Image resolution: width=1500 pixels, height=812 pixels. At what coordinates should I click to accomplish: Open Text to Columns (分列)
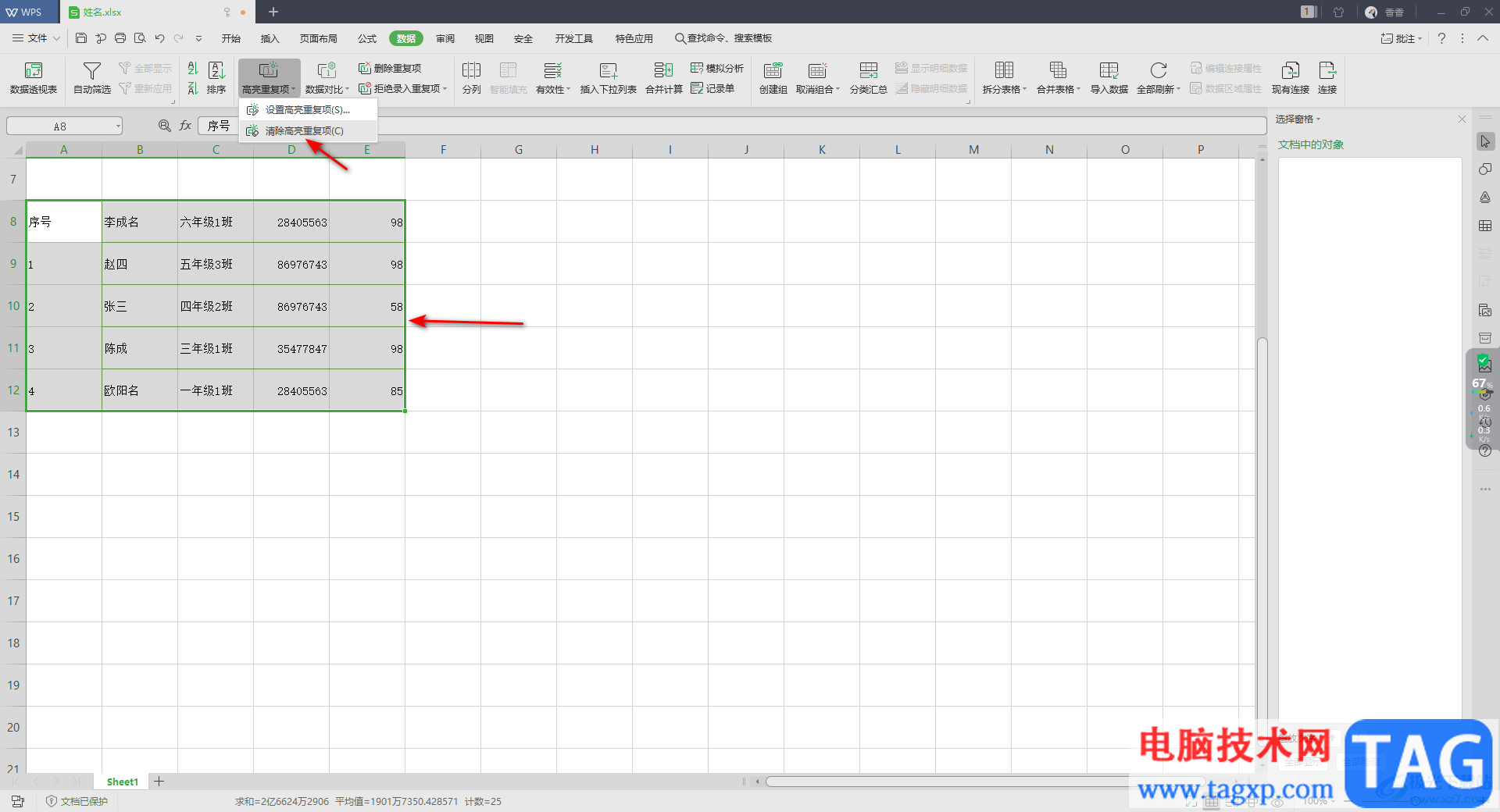(x=471, y=78)
